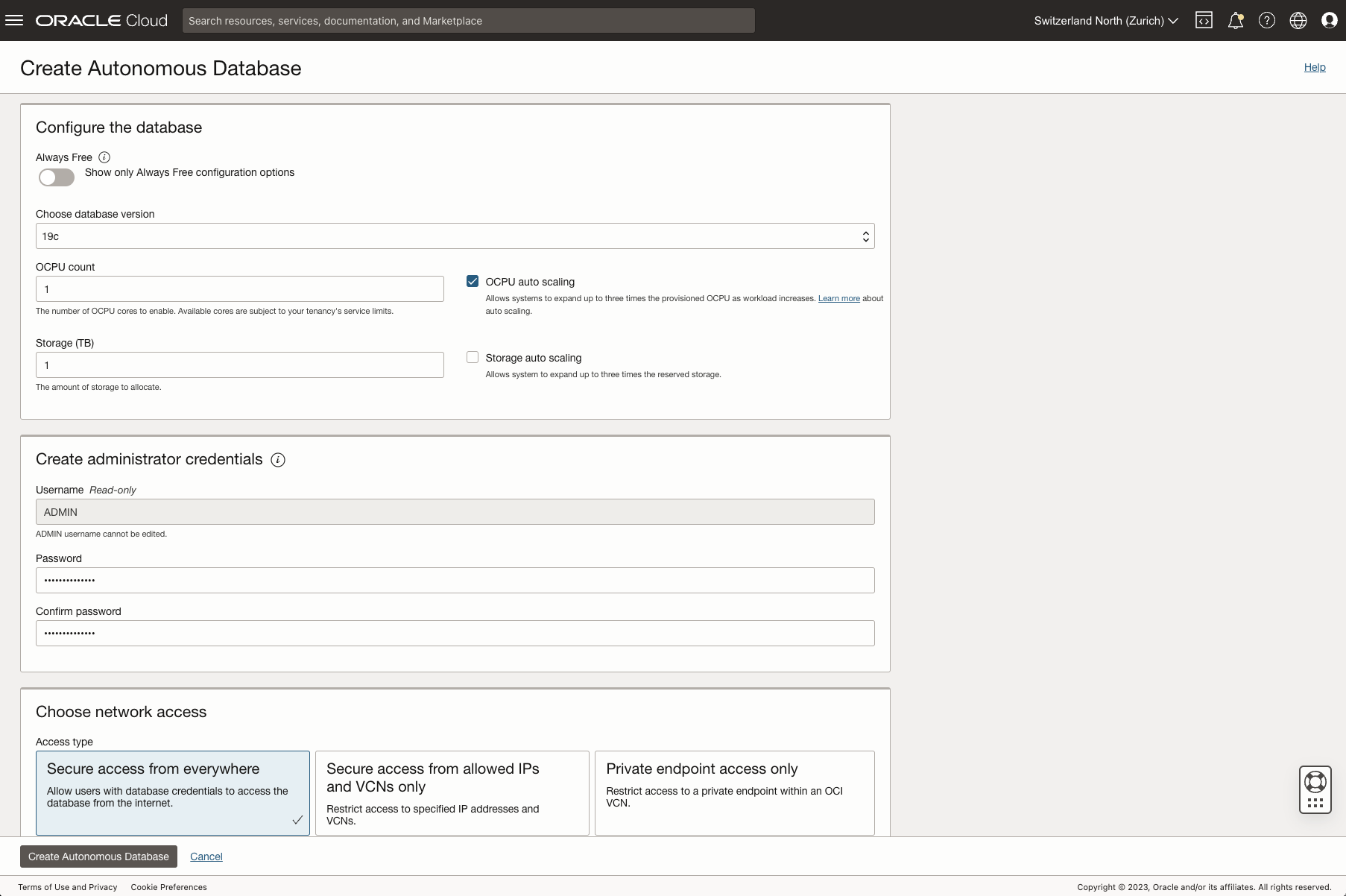
Task: Open the Cloud Shell developer tools icon
Action: (1204, 20)
